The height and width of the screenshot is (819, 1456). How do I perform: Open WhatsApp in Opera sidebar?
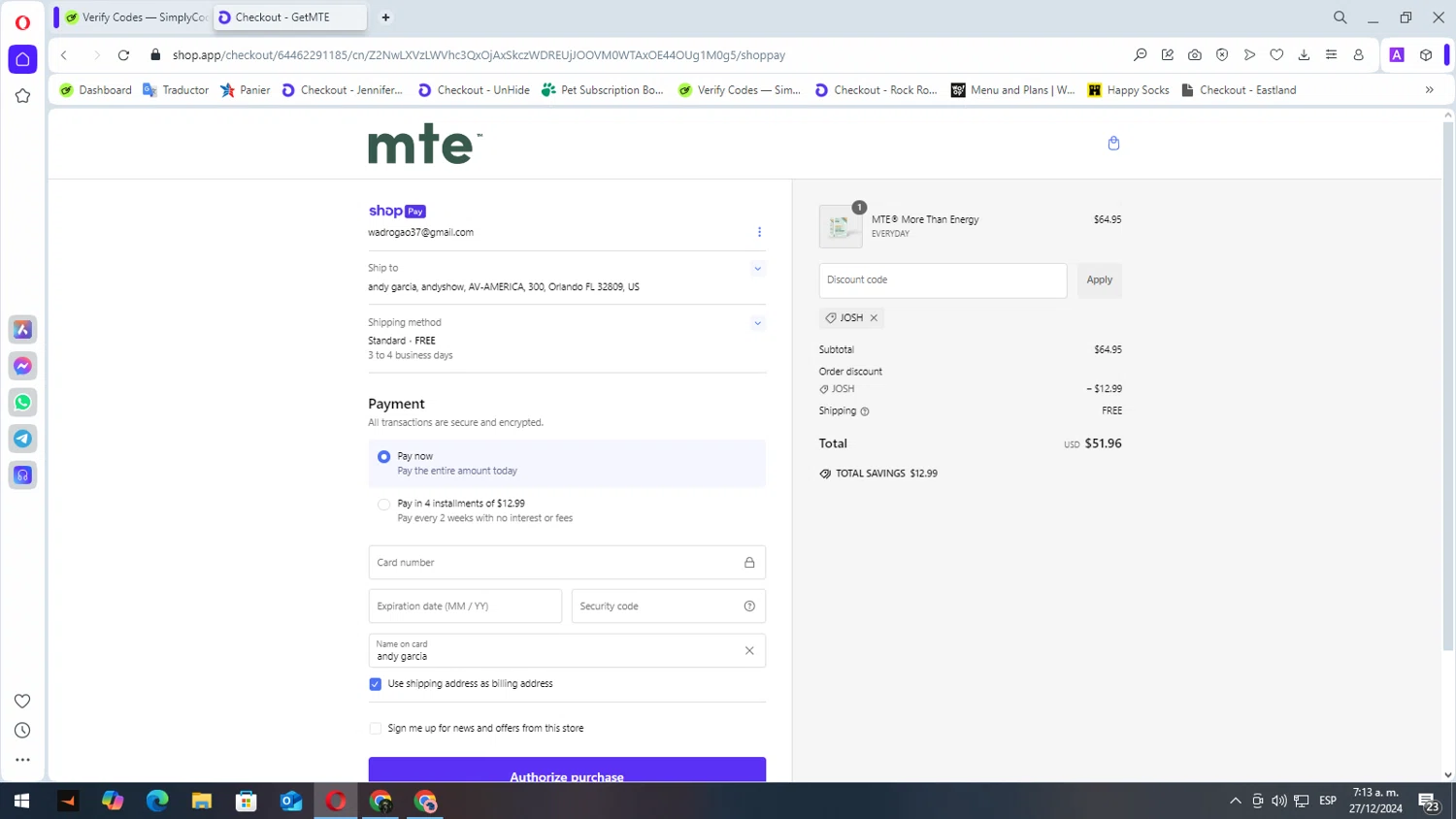(22, 403)
